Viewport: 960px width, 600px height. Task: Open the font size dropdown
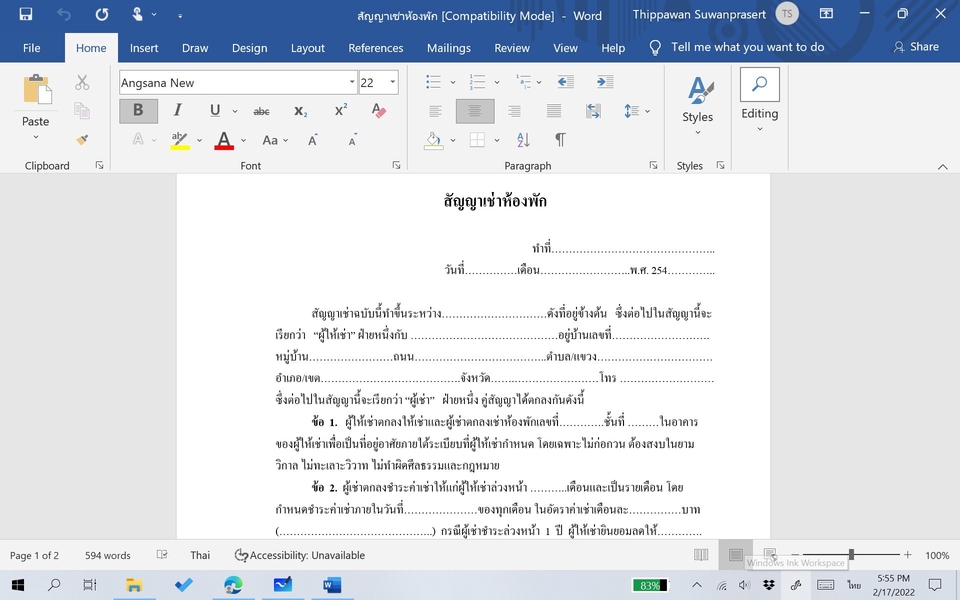392,82
